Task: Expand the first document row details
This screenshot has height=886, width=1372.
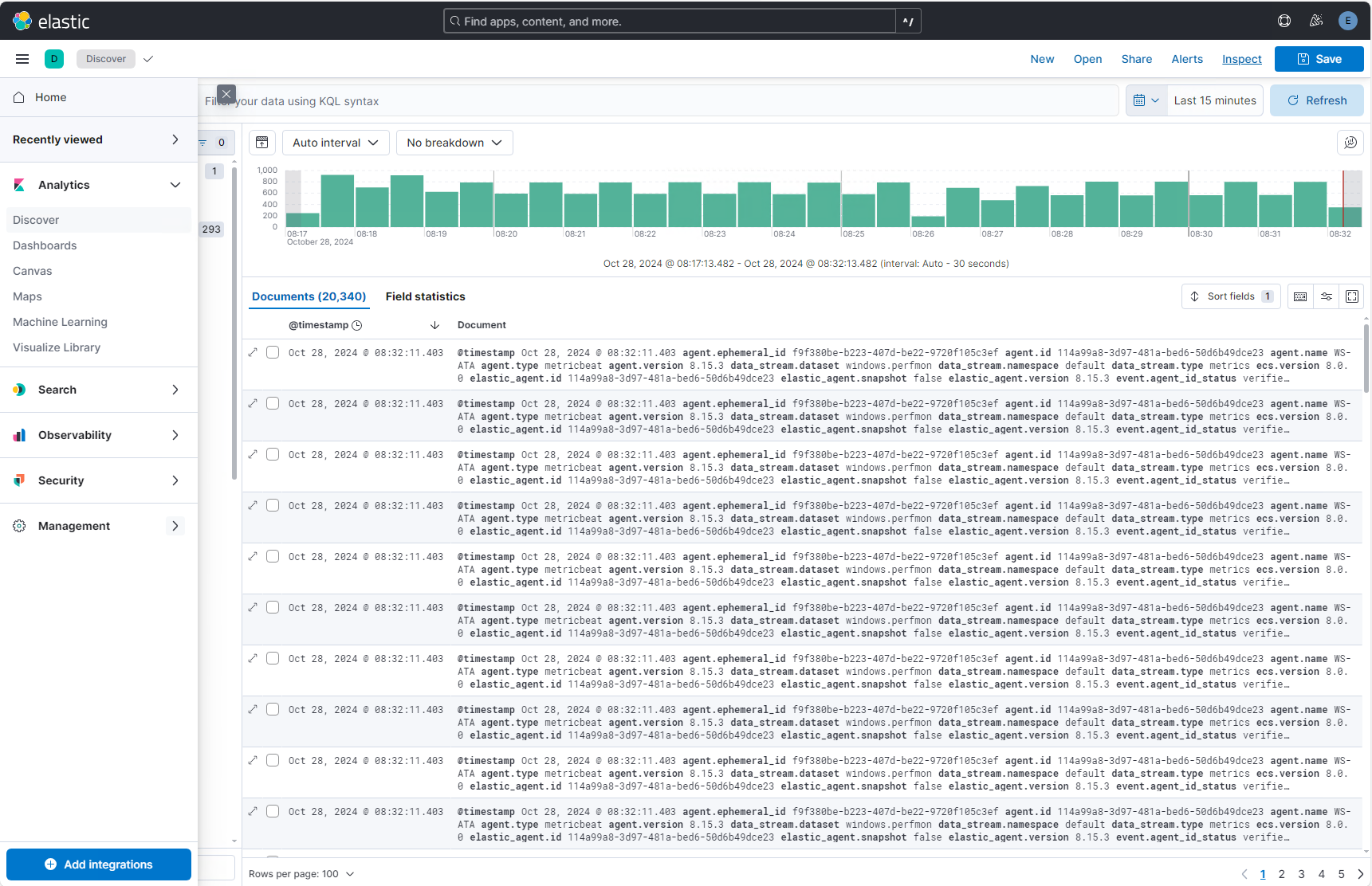Action: click(x=253, y=352)
